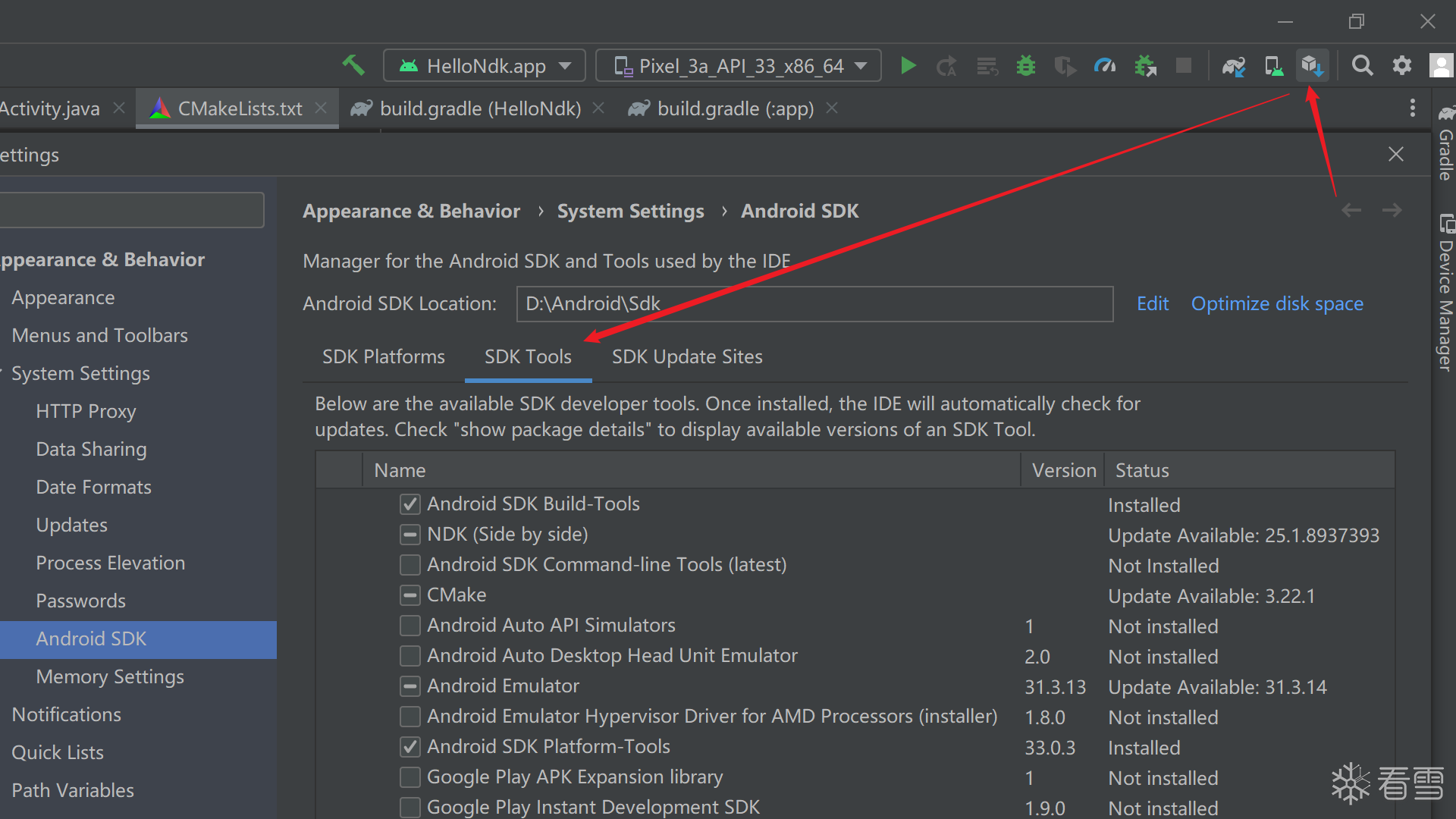Click the settings search field

pyautogui.click(x=132, y=210)
